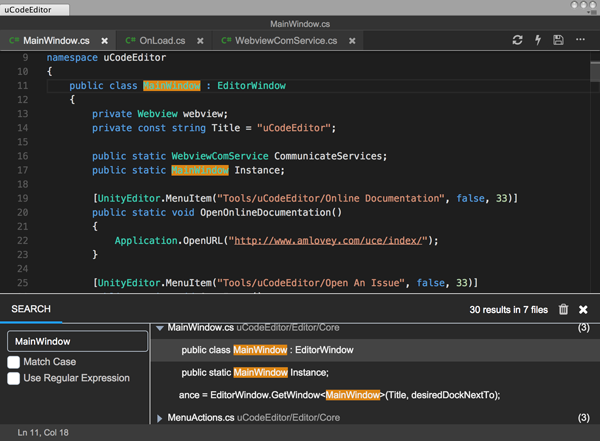
Task: Click highlighted MainWindow on line 17
Action: coord(200,170)
